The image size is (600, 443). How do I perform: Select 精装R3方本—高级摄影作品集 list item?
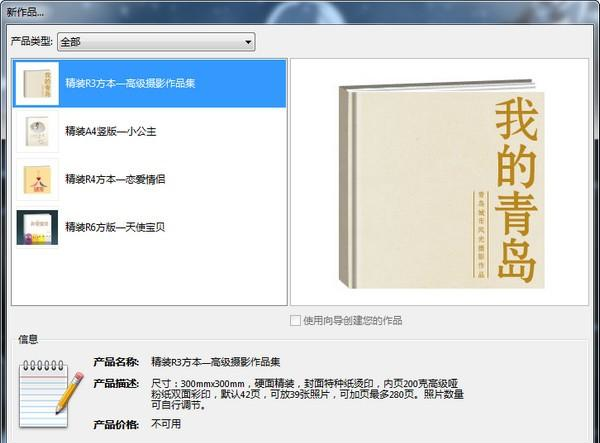pos(149,83)
